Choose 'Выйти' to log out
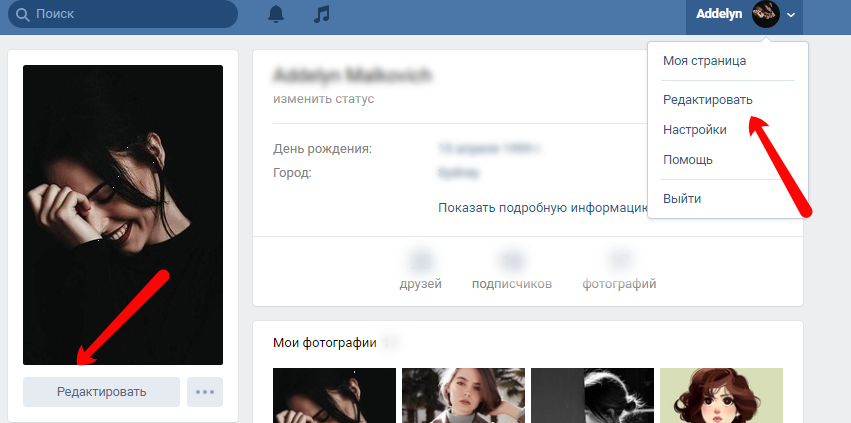851x423 pixels. tap(682, 198)
